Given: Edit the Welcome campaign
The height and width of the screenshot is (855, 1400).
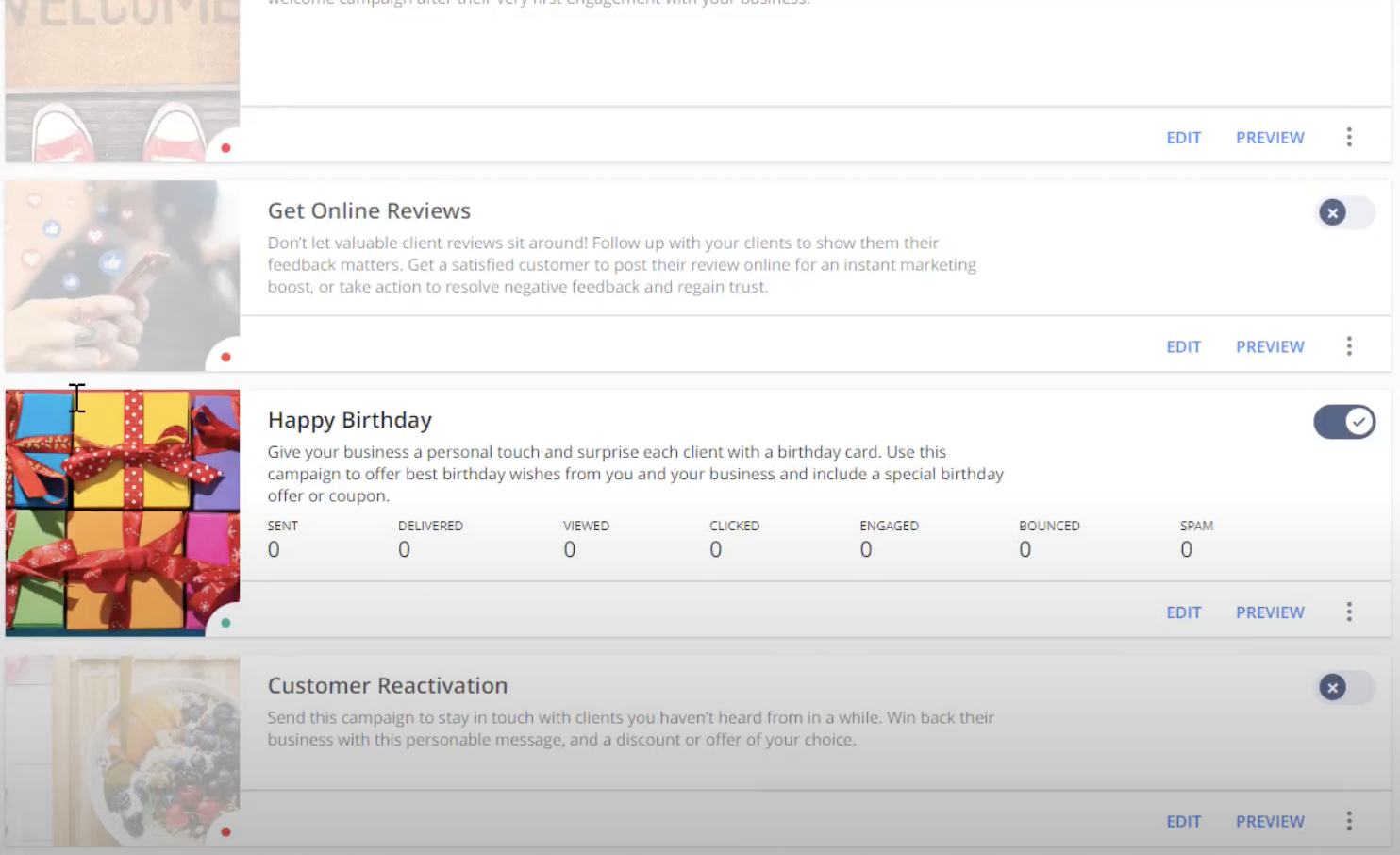Looking at the screenshot, I should [x=1183, y=138].
